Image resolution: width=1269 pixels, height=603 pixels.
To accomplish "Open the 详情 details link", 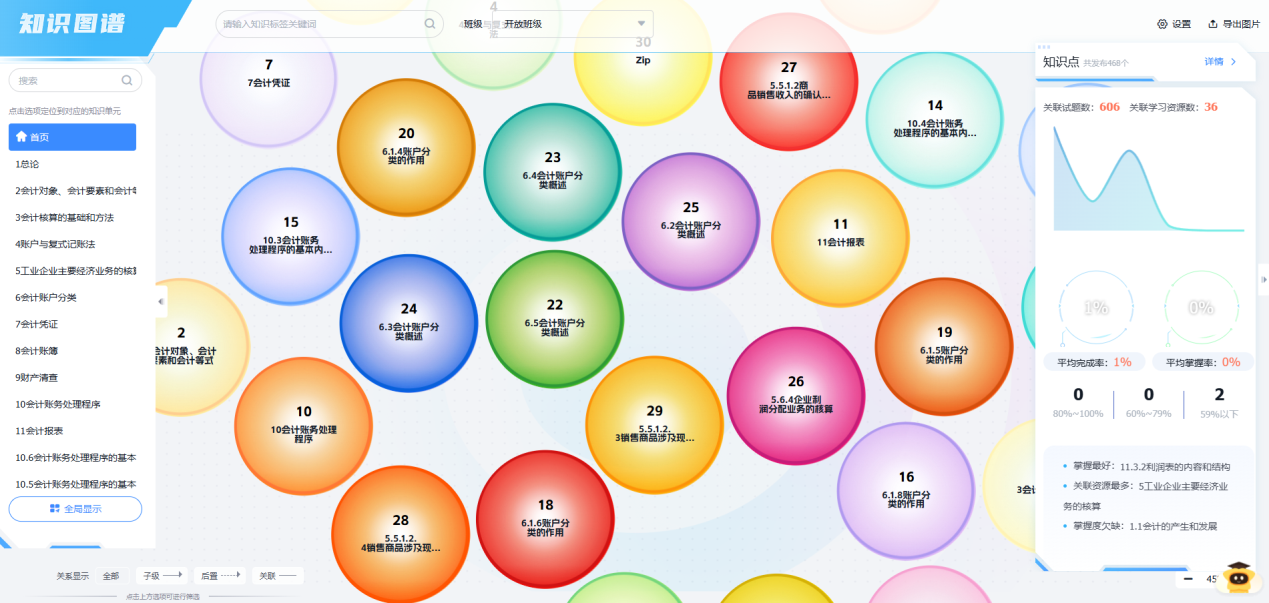I will coord(1220,62).
